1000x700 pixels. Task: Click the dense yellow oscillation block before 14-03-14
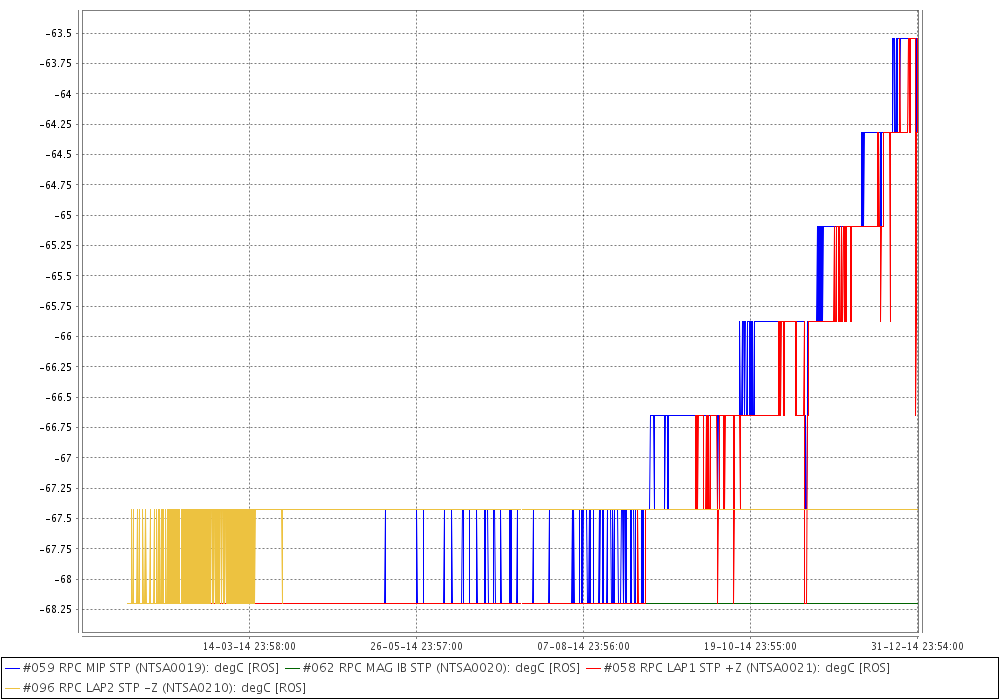coord(193,557)
